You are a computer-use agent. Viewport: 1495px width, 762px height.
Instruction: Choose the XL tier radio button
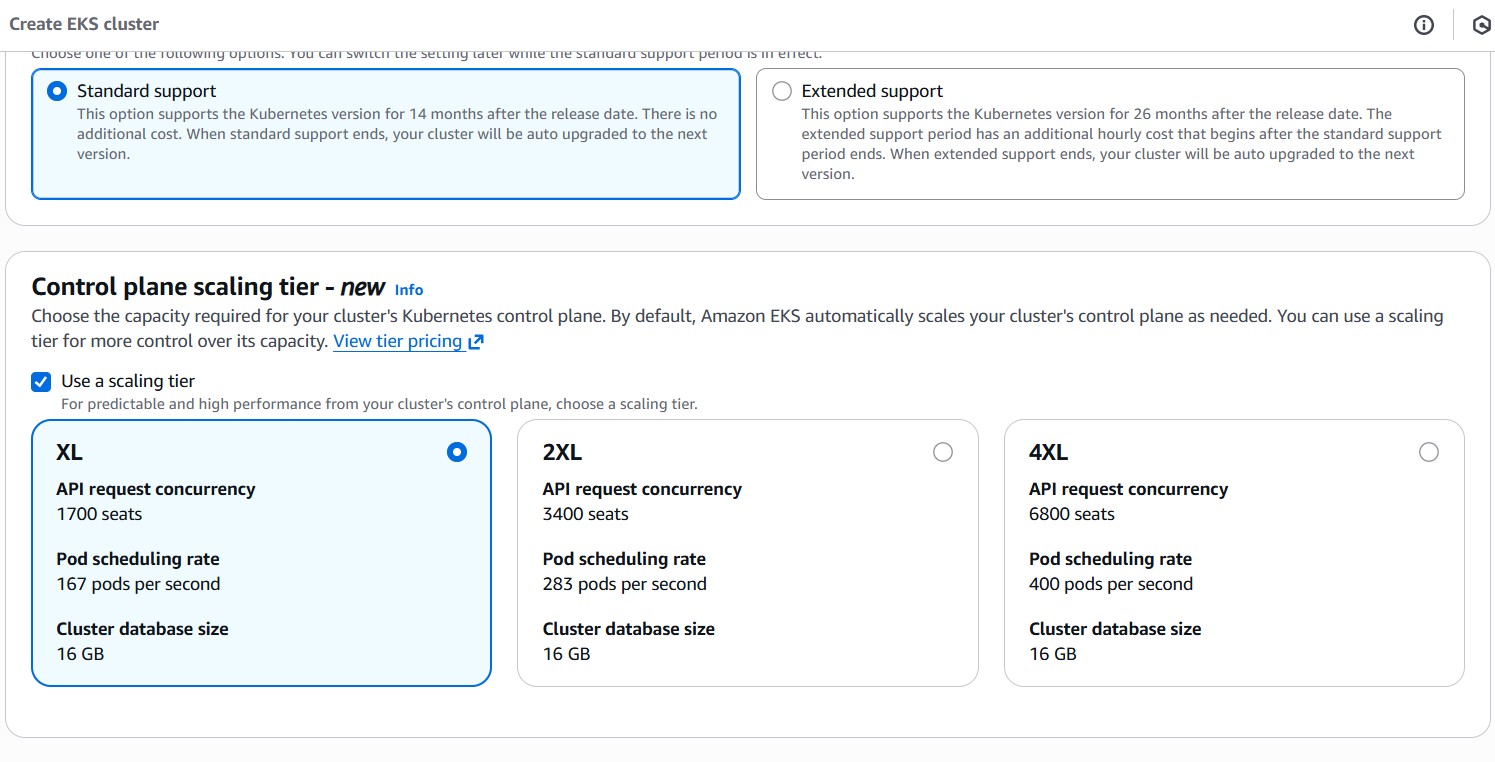(457, 452)
